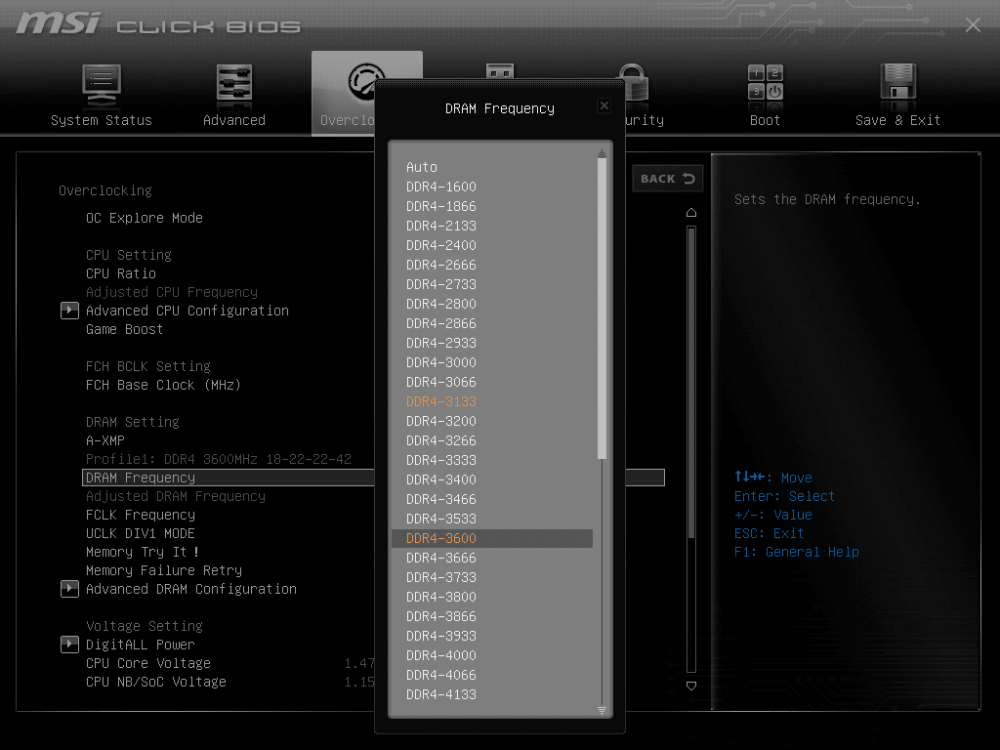Select DDR4-2866 from the list

click(441, 323)
